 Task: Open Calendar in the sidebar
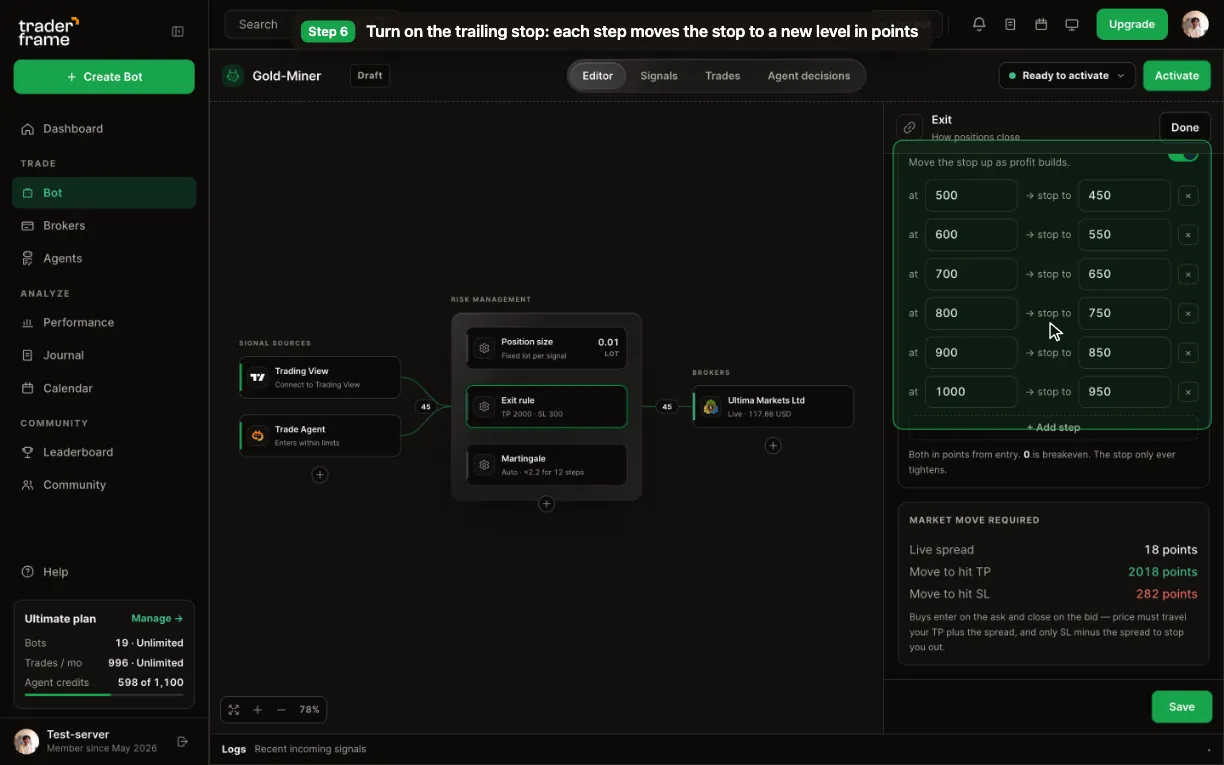click(104, 389)
